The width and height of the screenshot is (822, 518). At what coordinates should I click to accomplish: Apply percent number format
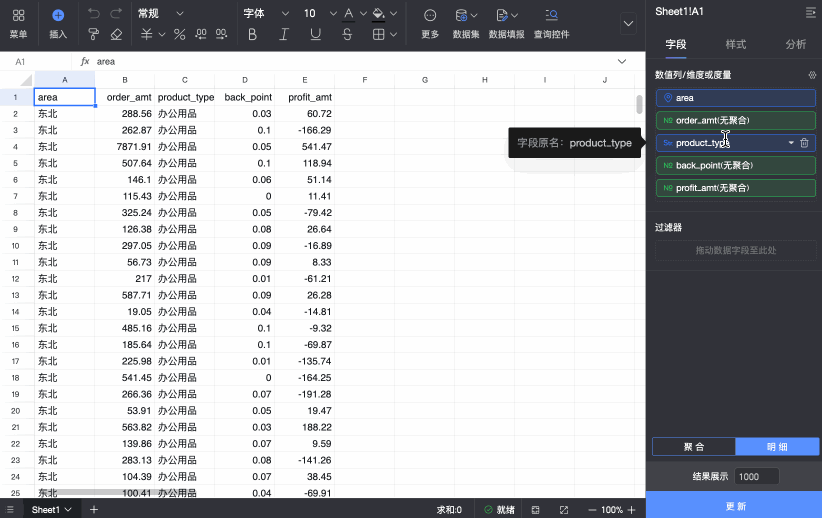tap(179, 34)
